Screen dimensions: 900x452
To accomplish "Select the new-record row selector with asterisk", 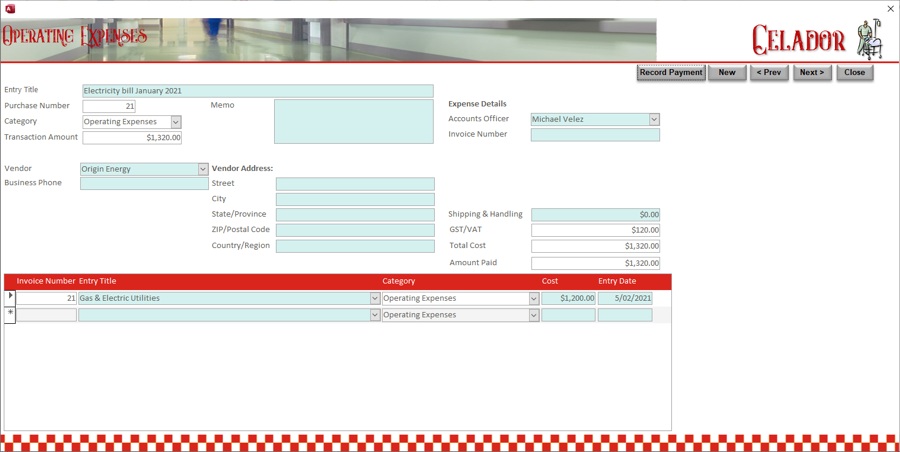I will coord(10,315).
